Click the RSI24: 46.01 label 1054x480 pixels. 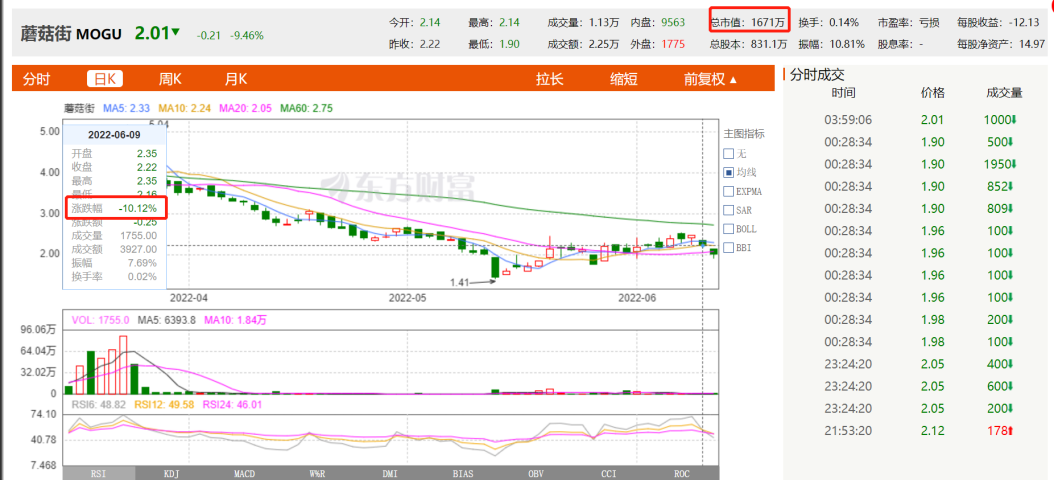(233, 404)
